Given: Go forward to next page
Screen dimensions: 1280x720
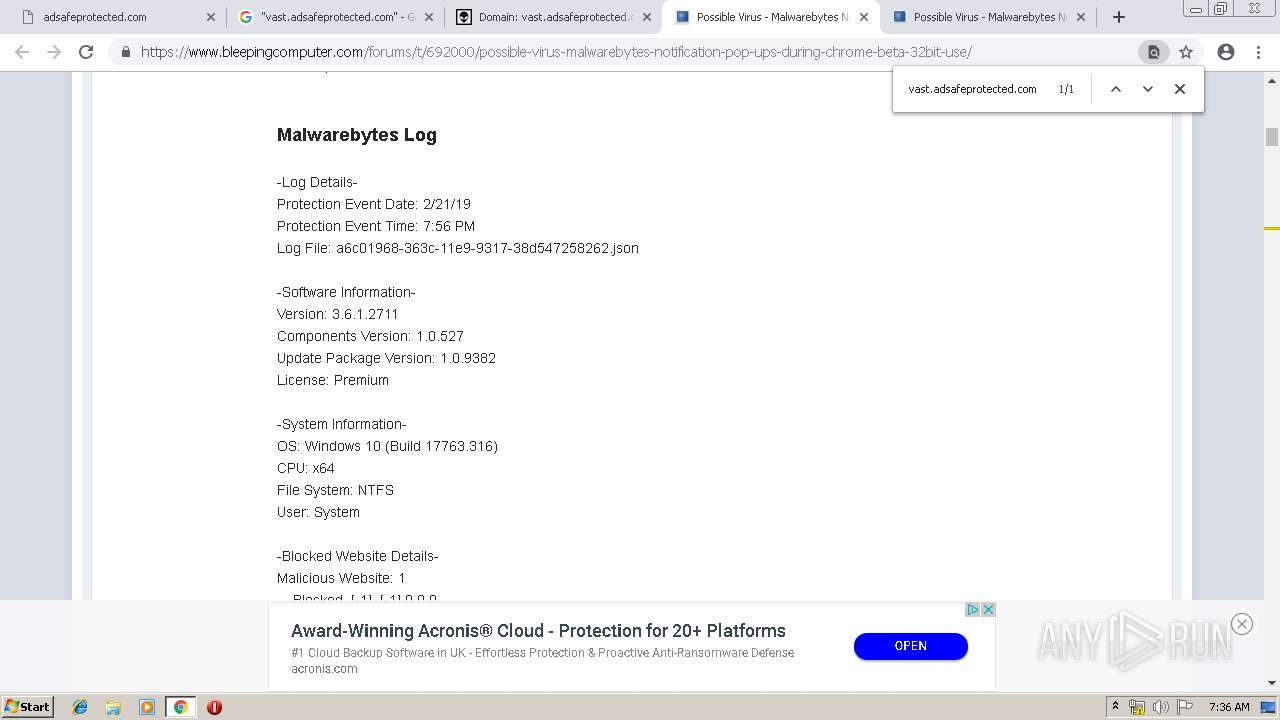Looking at the screenshot, I should (54, 52).
